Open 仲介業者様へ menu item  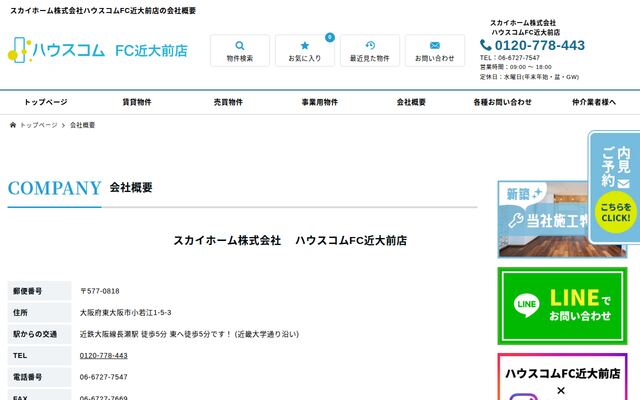click(594, 102)
